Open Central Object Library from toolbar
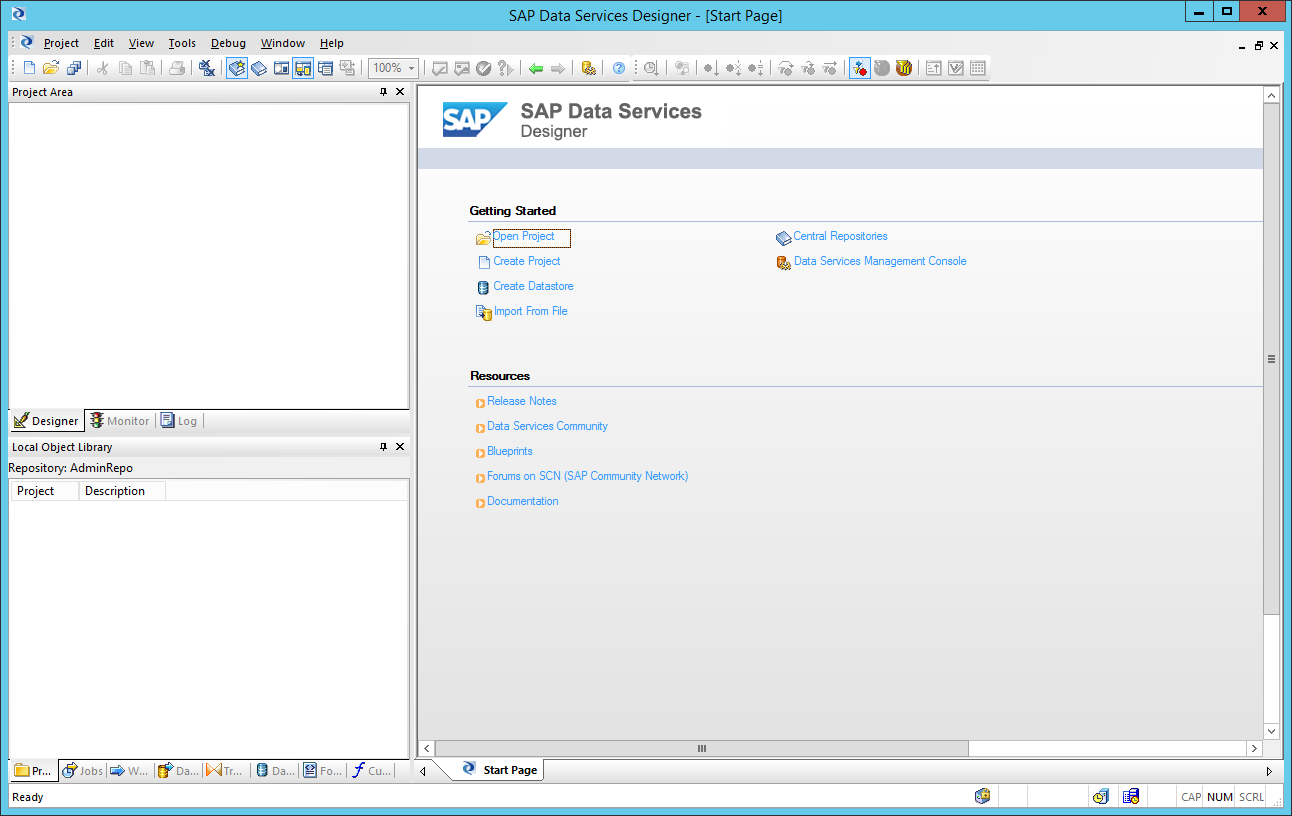 [x=259, y=68]
